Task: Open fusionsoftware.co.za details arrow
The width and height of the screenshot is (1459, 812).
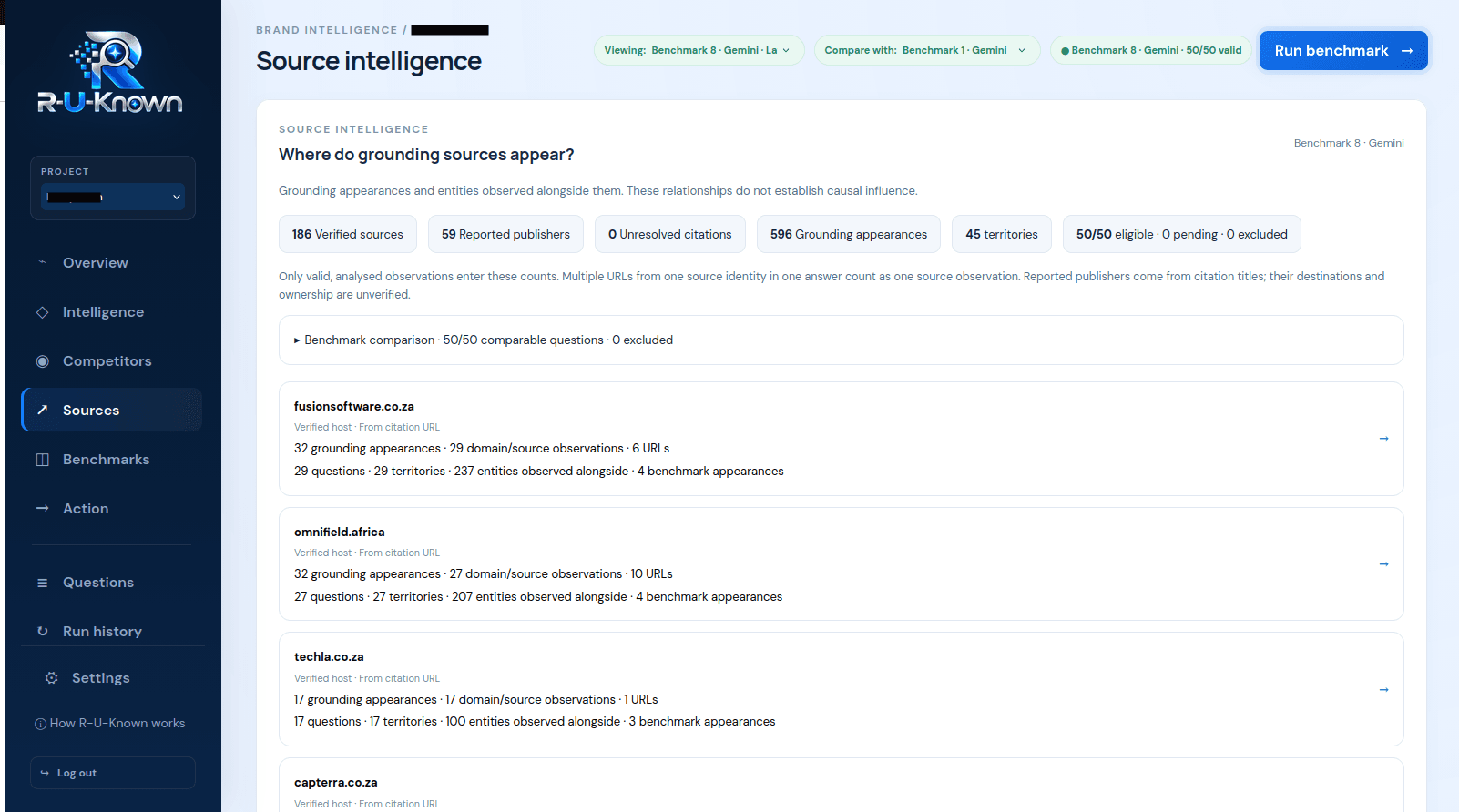Action: [1383, 439]
